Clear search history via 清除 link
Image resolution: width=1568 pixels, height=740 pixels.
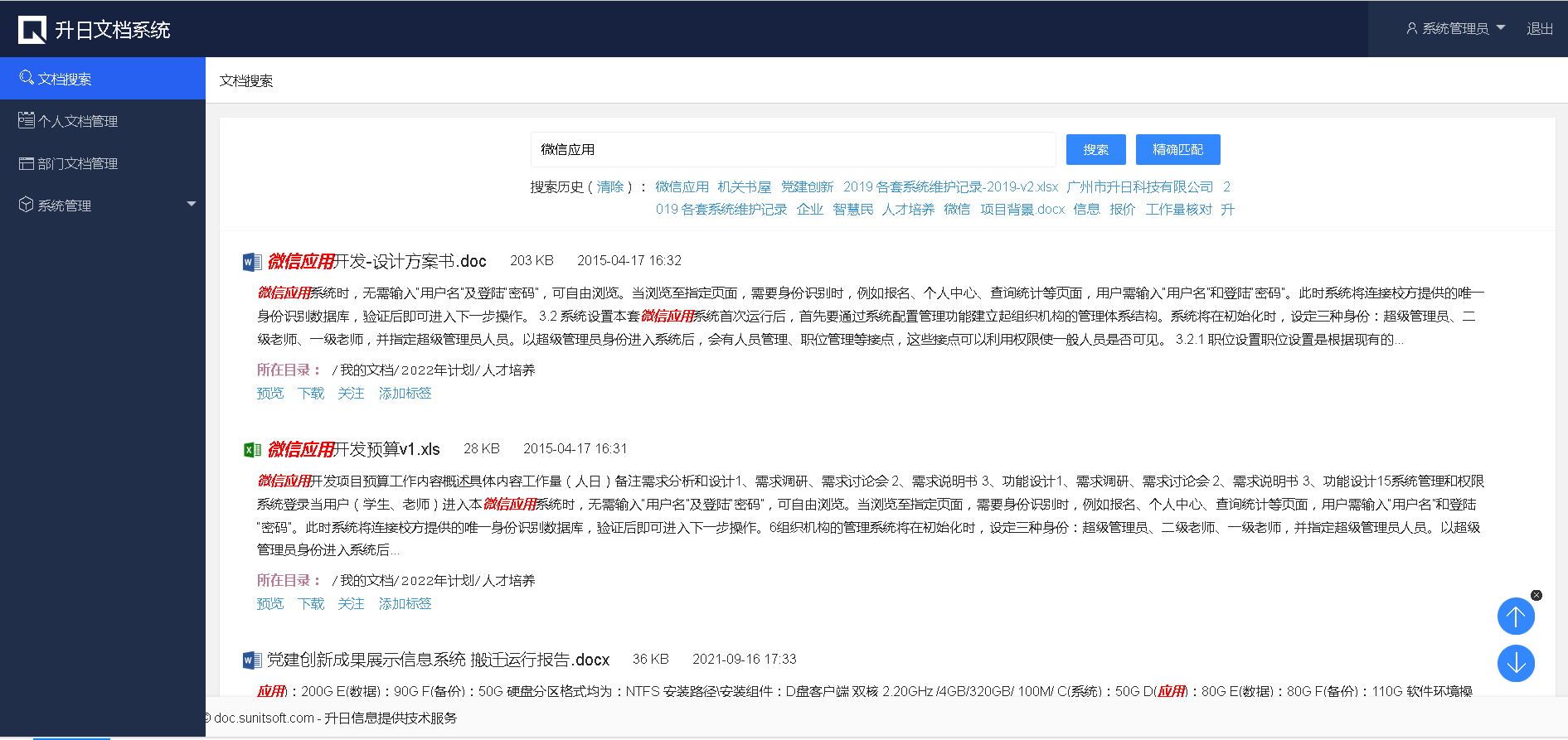610,187
